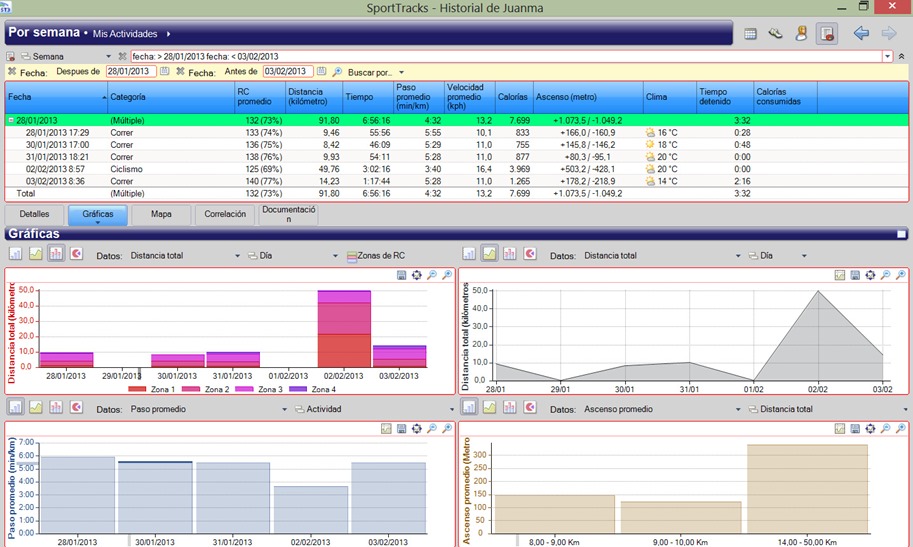Open the Mapa tab
The width and height of the screenshot is (913, 547).
[161, 214]
